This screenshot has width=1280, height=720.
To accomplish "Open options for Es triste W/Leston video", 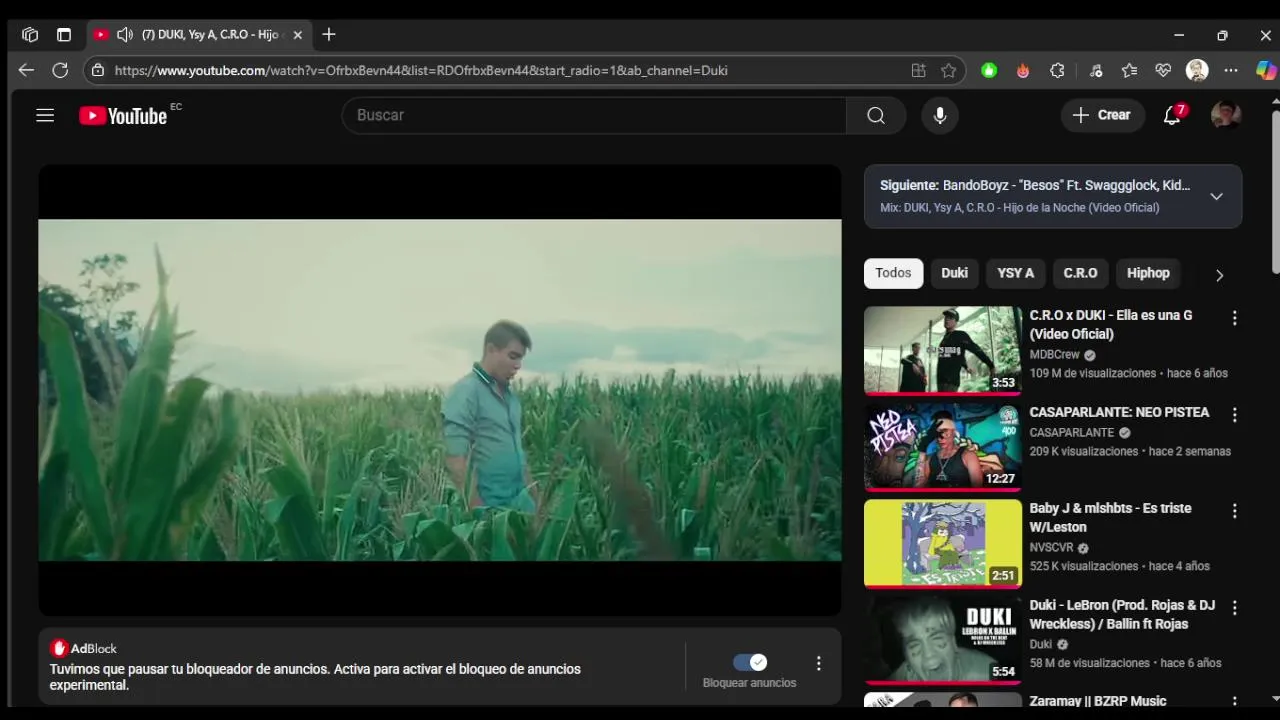I will coord(1234,511).
